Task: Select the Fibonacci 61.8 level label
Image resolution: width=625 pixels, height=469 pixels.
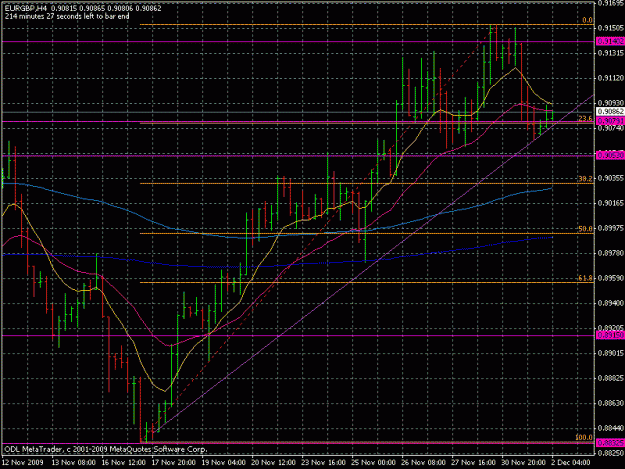Action: [x=585, y=278]
